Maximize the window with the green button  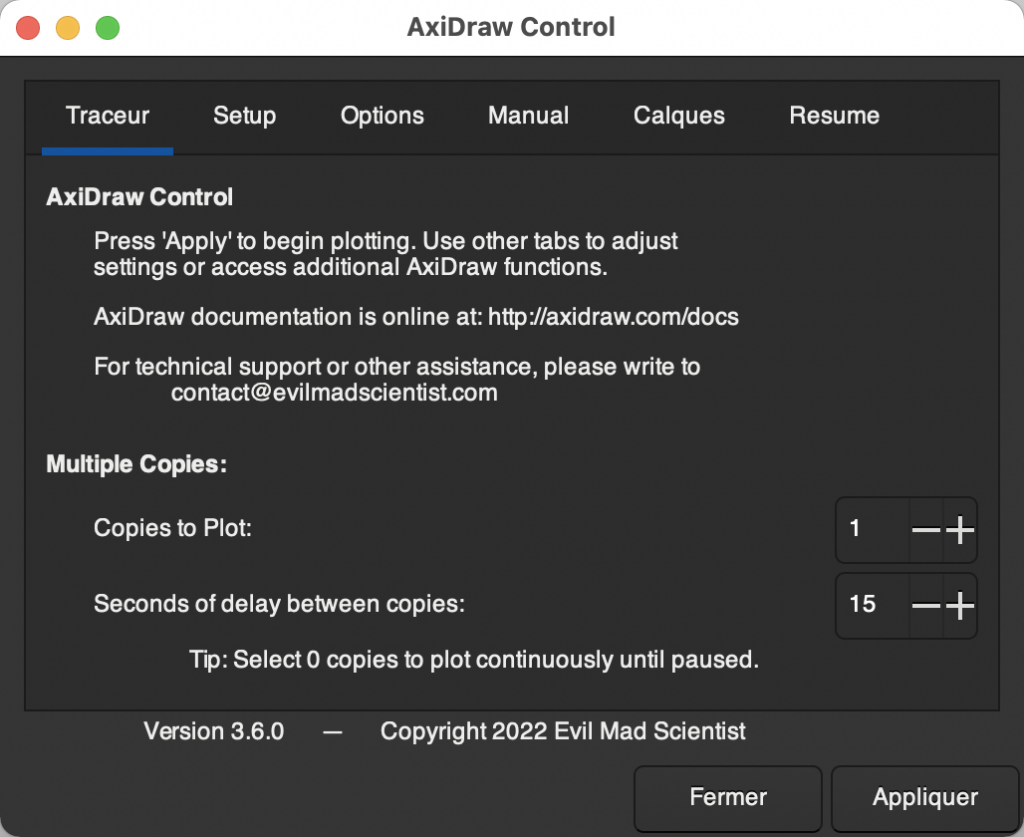pos(107,28)
